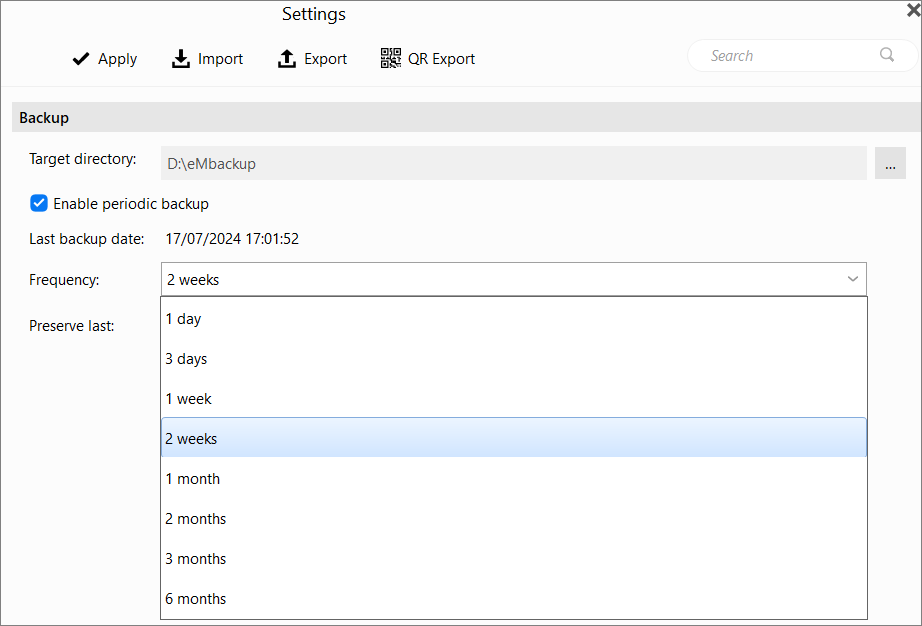Click the Apply checkmark icon
The width and height of the screenshot is (922, 626).
pyautogui.click(x=81, y=59)
